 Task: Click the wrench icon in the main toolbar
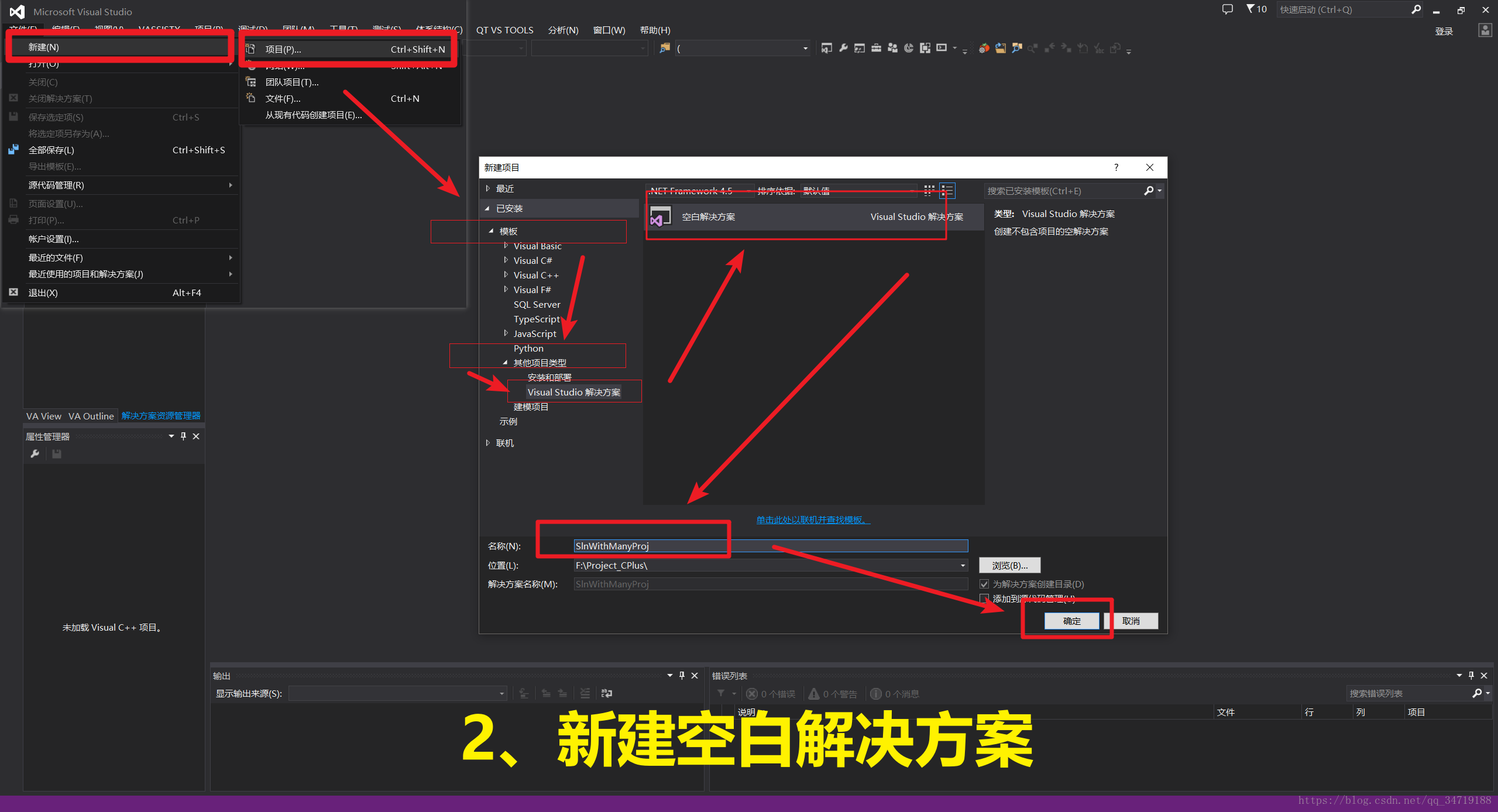point(843,48)
